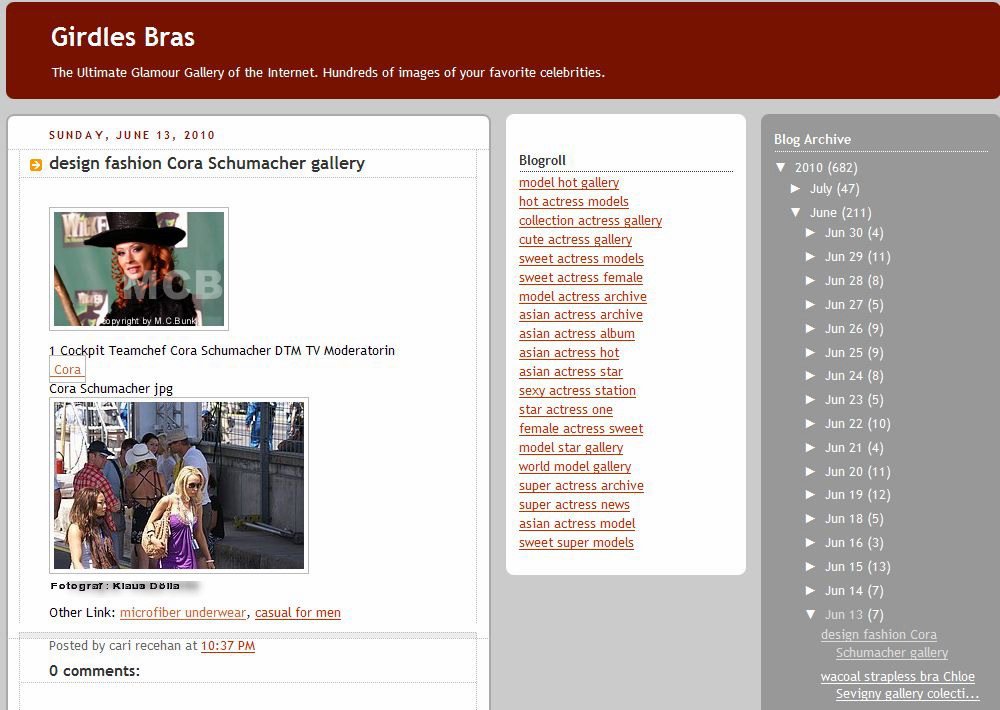Open the top photo with black hat
Screen dimensions: 1000x710
coord(138,268)
